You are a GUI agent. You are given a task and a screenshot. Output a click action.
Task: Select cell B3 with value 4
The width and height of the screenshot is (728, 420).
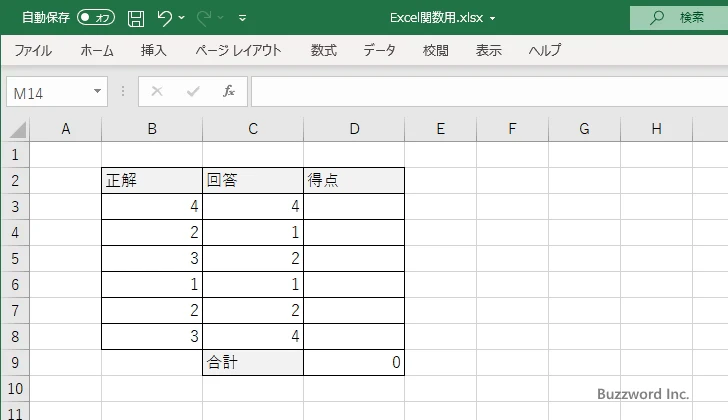[x=152, y=207]
